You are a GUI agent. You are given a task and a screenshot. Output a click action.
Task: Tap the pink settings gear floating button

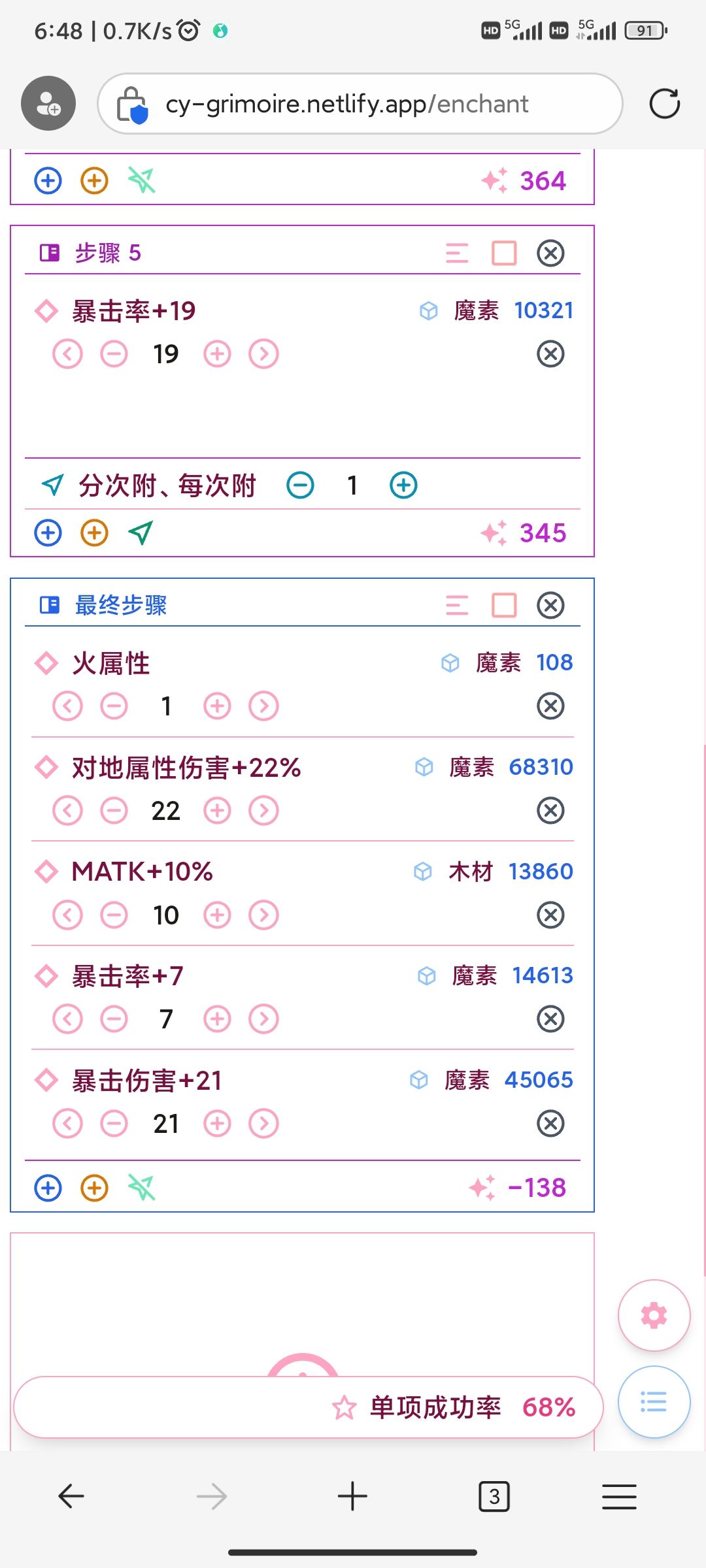tap(654, 1315)
